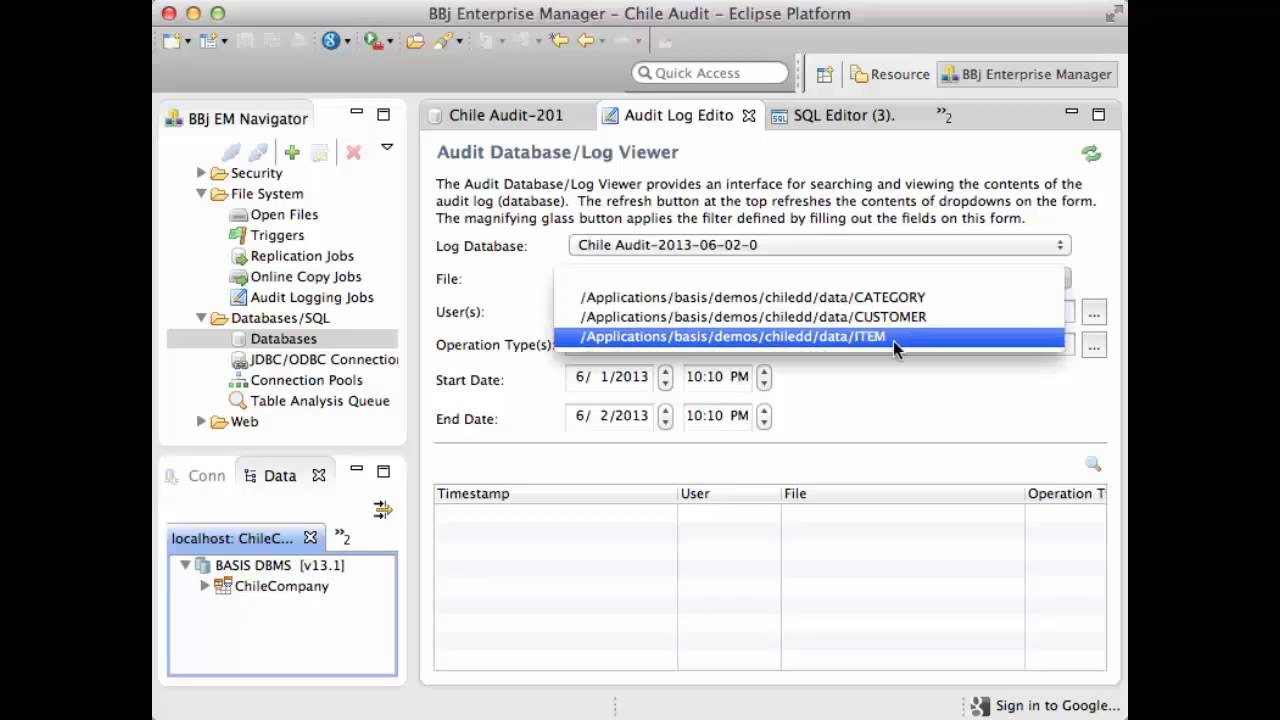
Task: Close the Audit Log Editor tab
Action: (x=749, y=116)
